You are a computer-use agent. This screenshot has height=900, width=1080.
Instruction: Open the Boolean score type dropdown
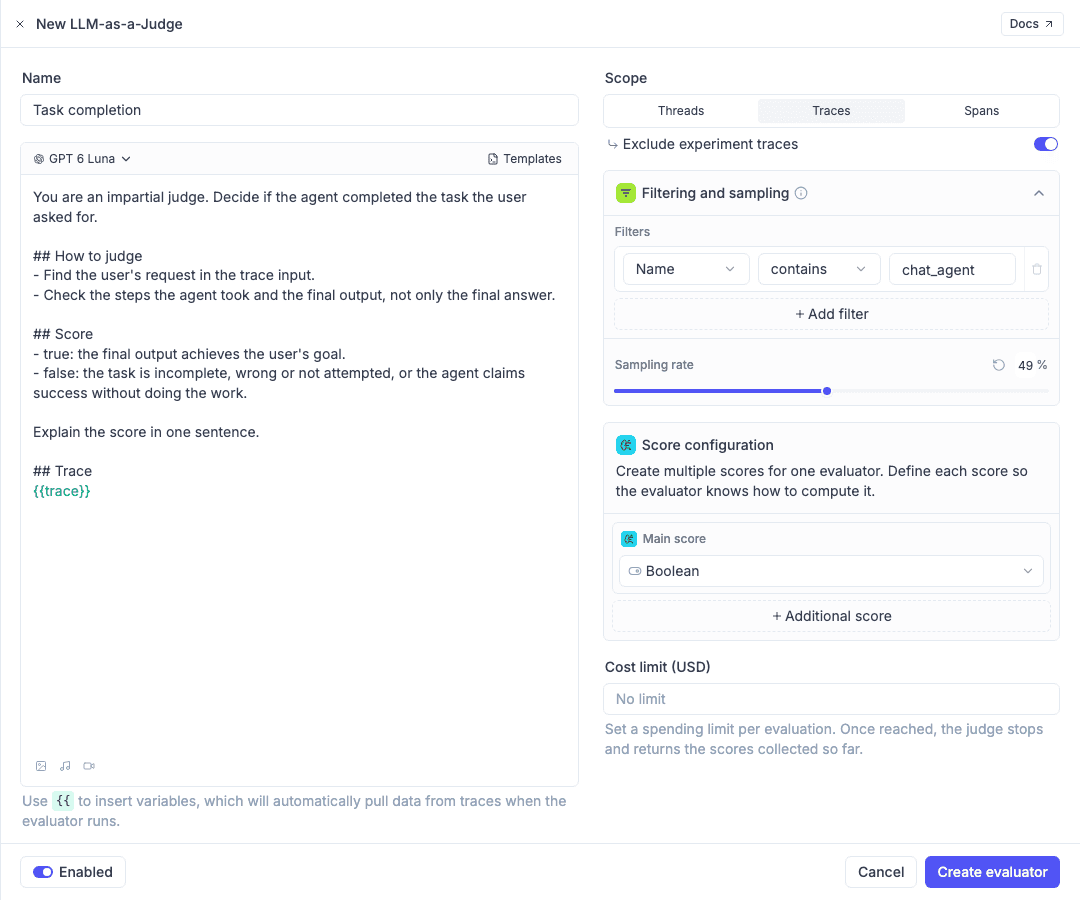pyautogui.click(x=831, y=571)
